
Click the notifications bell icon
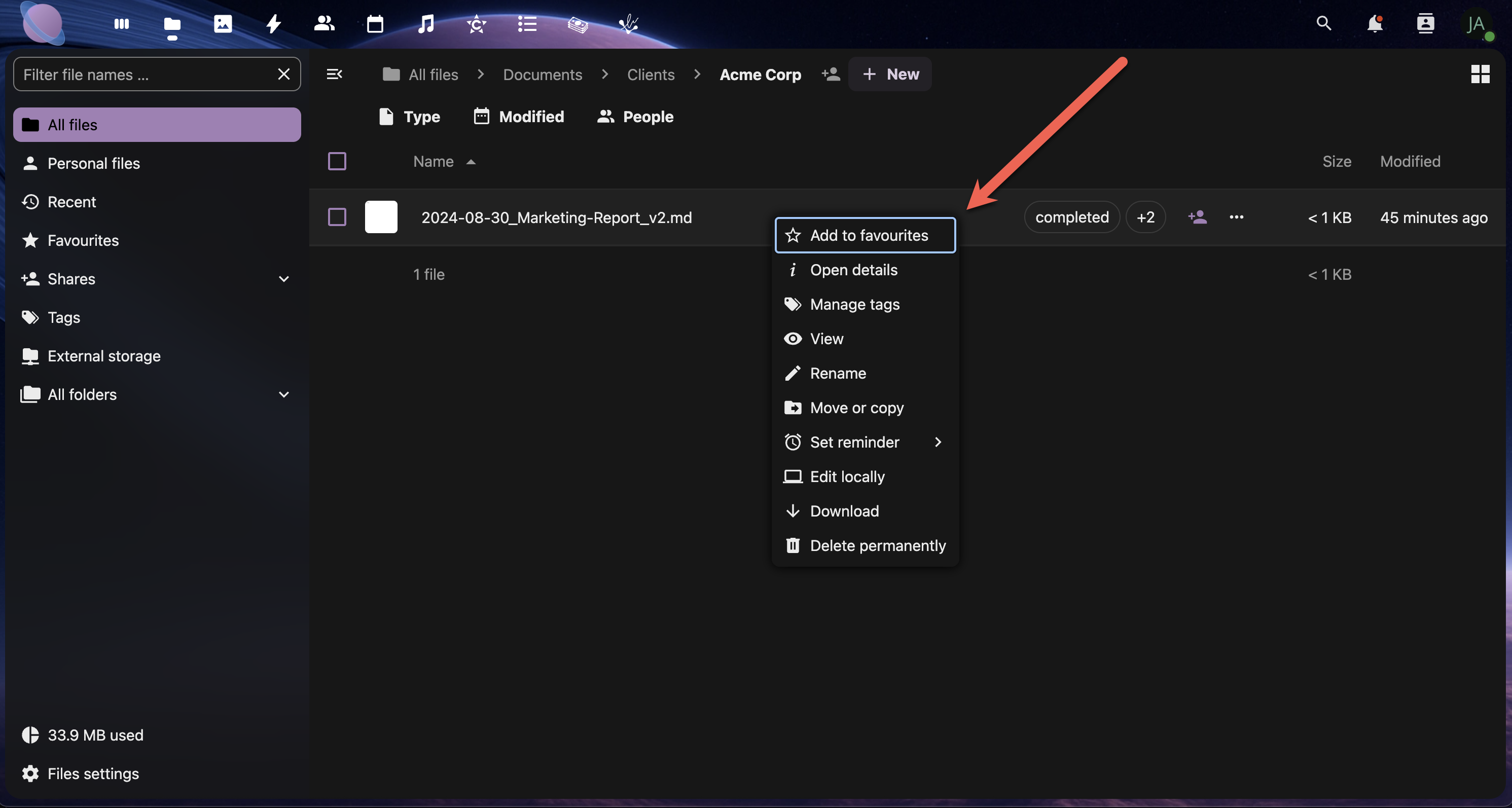[x=1374, y=24]
